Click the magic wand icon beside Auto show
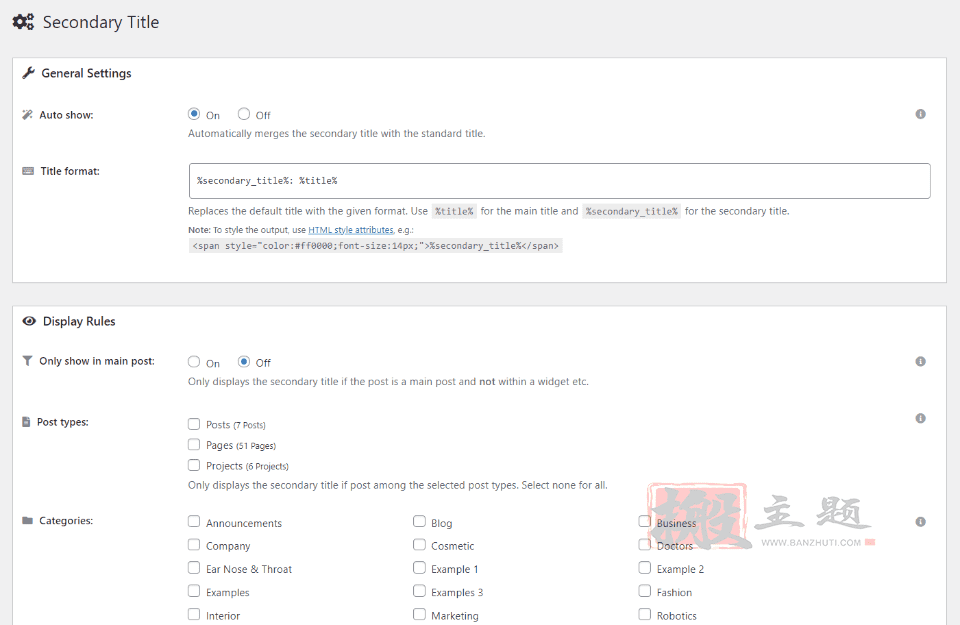The image size is (960, 625). [x=28, y=115]
